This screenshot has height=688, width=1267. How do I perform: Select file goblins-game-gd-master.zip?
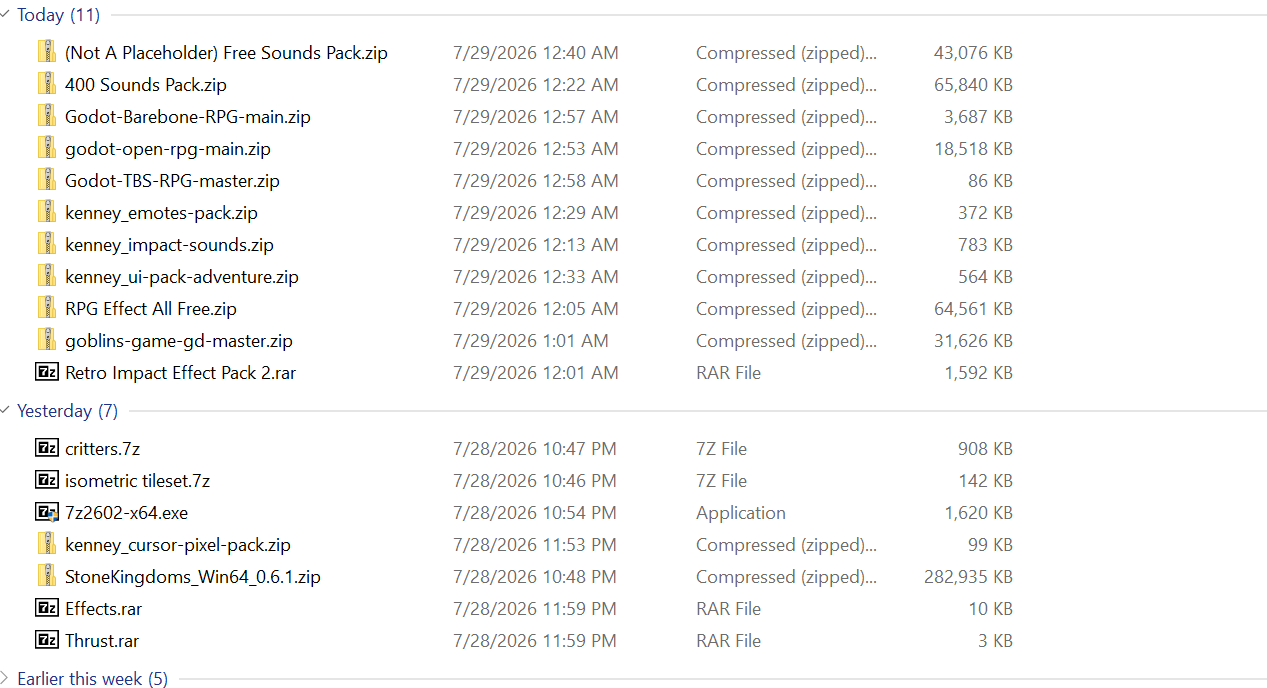(x=179, y=341)
